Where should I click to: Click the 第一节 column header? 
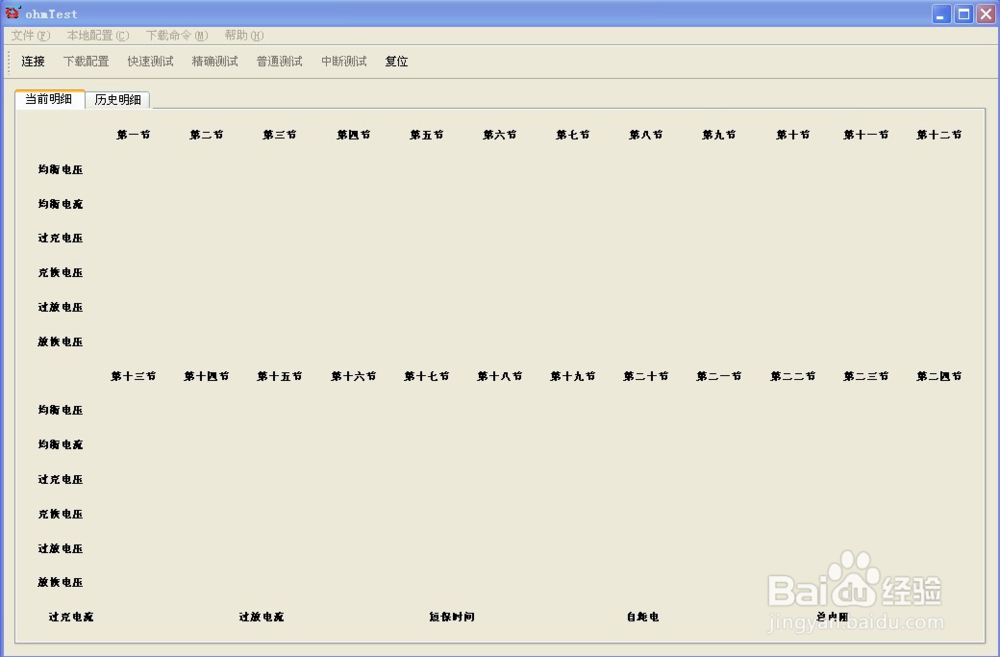133,135
